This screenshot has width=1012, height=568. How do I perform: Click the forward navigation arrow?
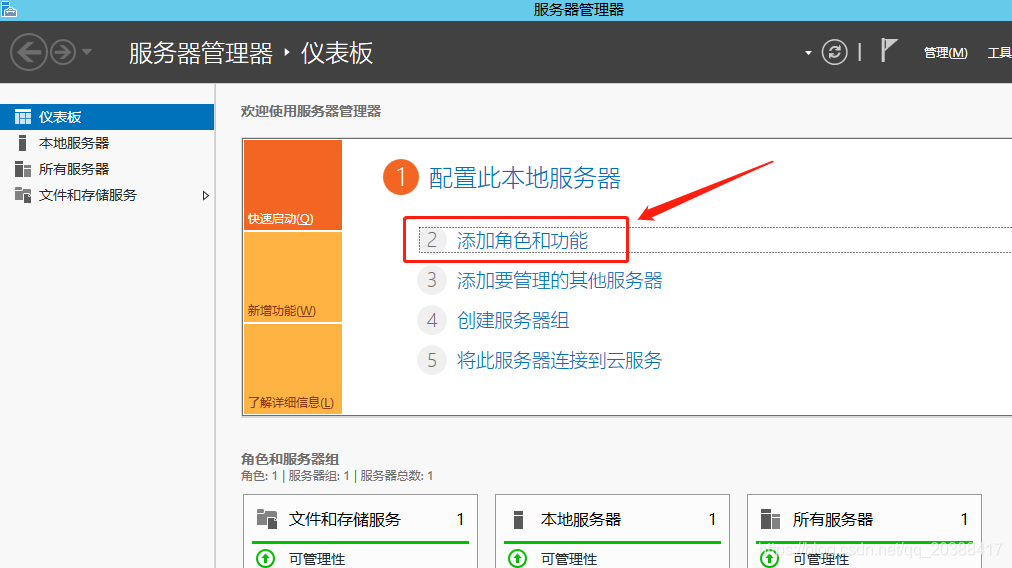point(63,52)
